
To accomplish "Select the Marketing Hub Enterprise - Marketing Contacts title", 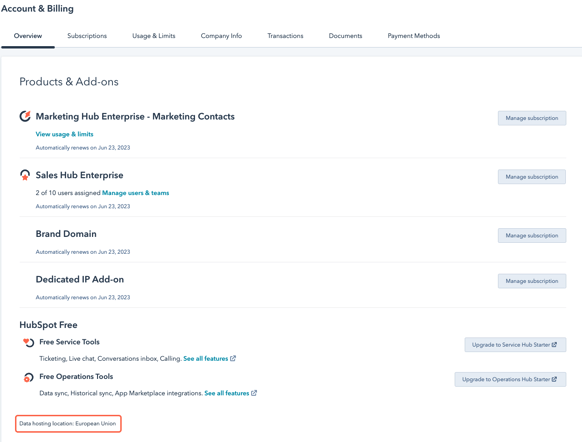I will (x=135, y=117).
